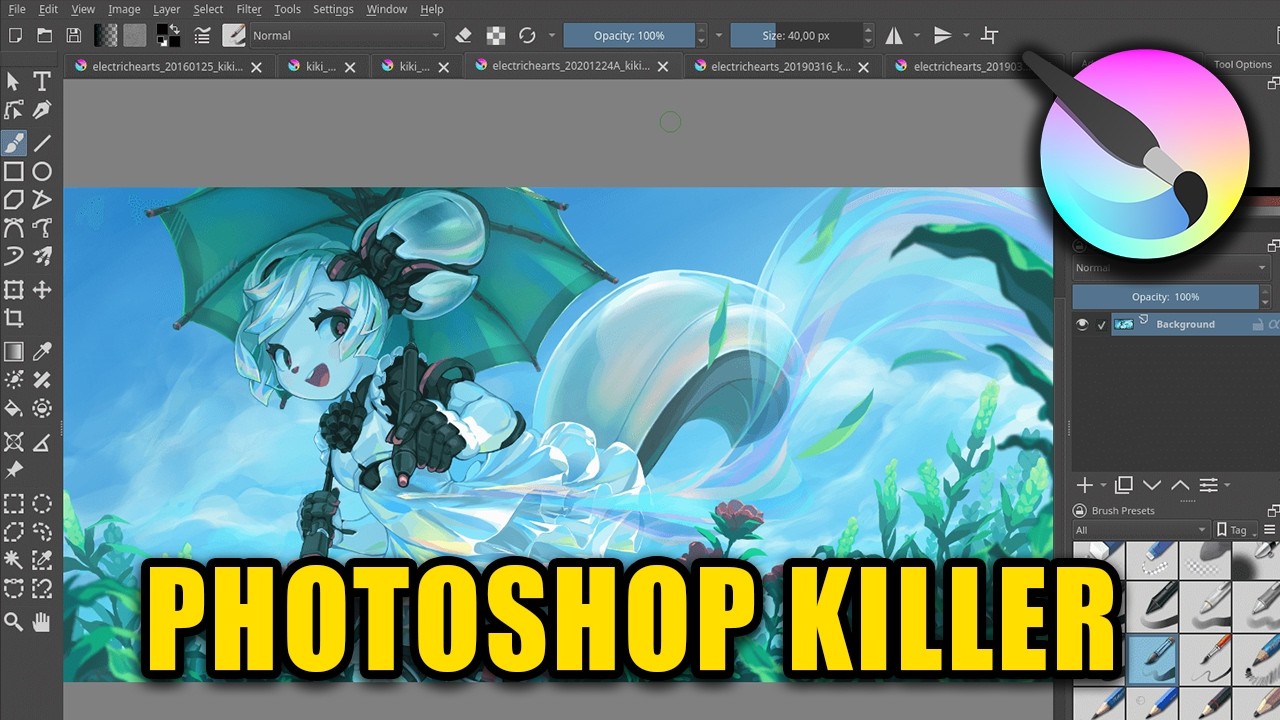Image resolution: width=1280 pixels, height=720 pixels.
Task: Select the Zoom magnifier tool
Action: [14, 622]
